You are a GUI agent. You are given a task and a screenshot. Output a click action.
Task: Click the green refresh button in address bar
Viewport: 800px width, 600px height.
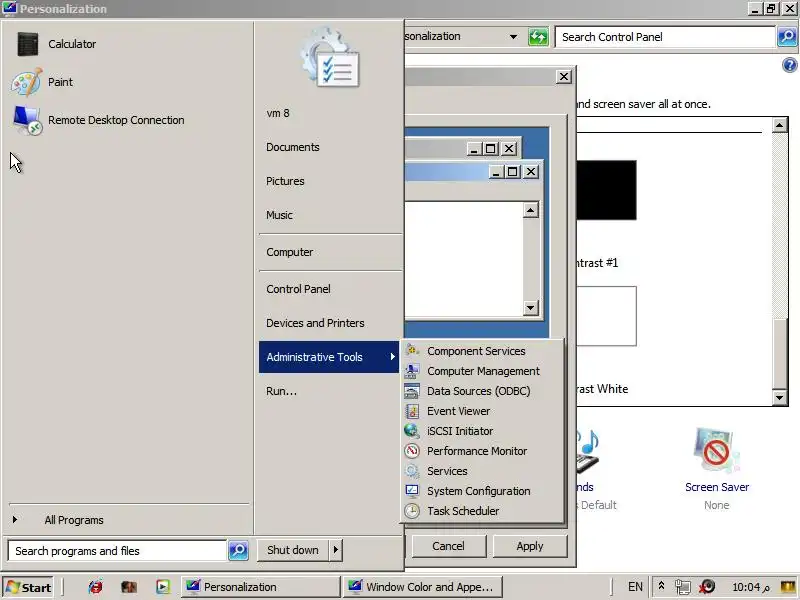[538, 37]
